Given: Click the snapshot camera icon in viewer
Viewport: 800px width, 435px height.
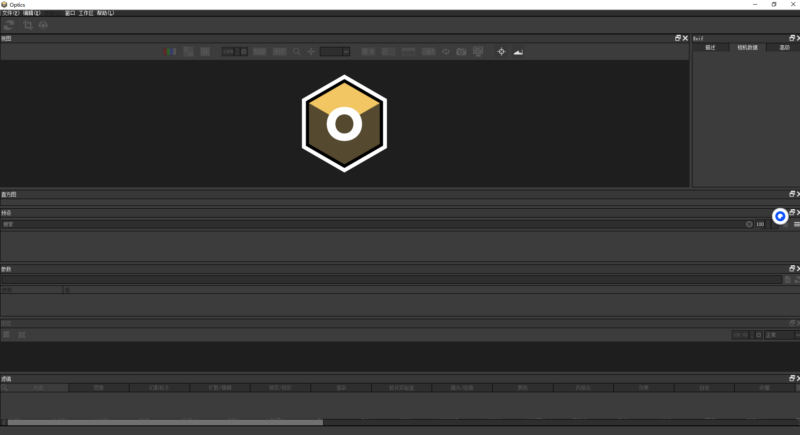Looking at the screenshot, I should 461,51.
